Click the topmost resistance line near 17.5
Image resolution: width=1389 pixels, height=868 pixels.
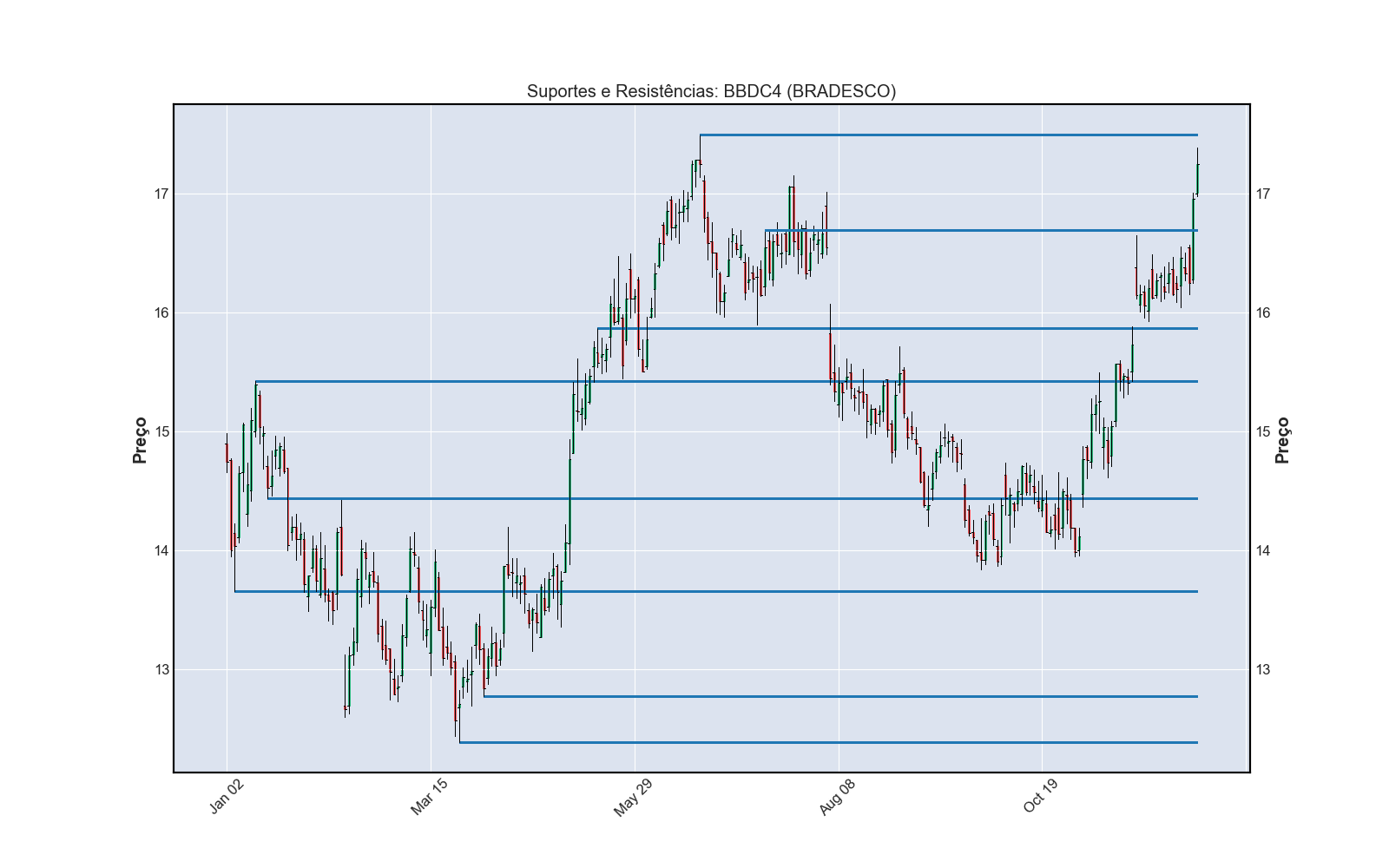[949, 135]
